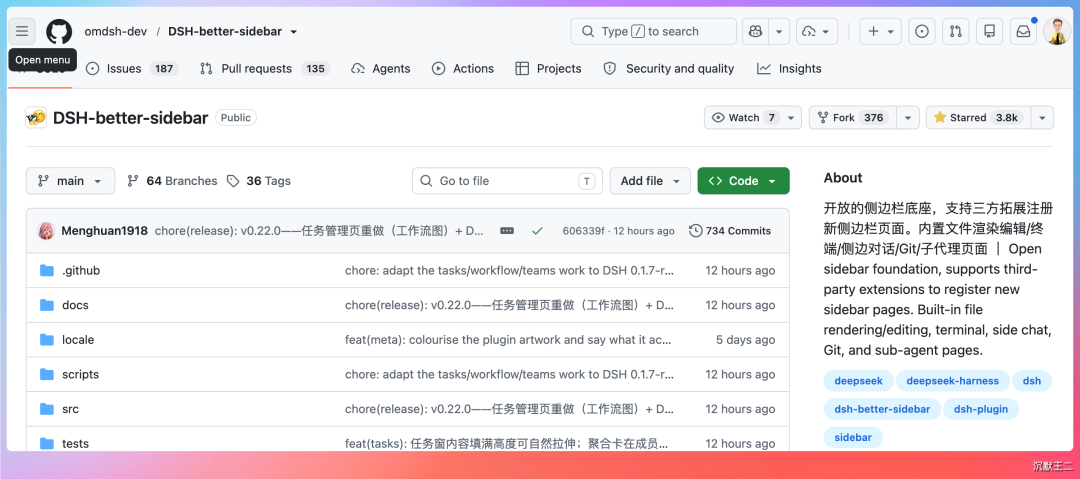The image size is (1080, 479).
Task: Click the search field 'Type / to search'
Action: pyautogui.click(x=654, y=32)
